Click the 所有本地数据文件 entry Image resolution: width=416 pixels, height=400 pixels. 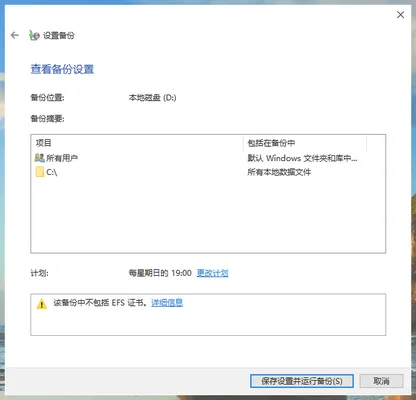point(279,172)
